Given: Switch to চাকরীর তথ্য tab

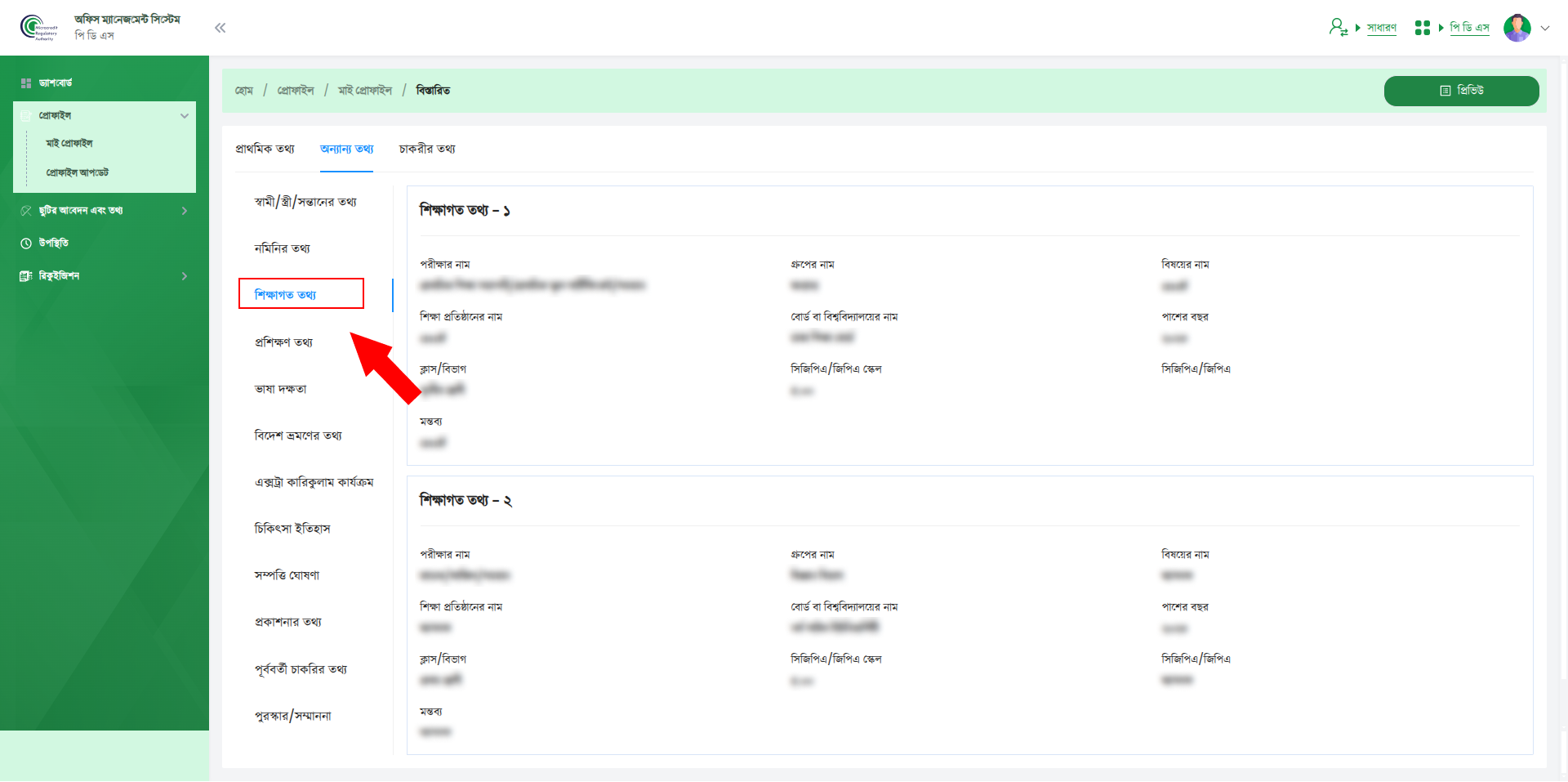Looking at the screenshot, I should pyautogui.click(x=427, y=149).
